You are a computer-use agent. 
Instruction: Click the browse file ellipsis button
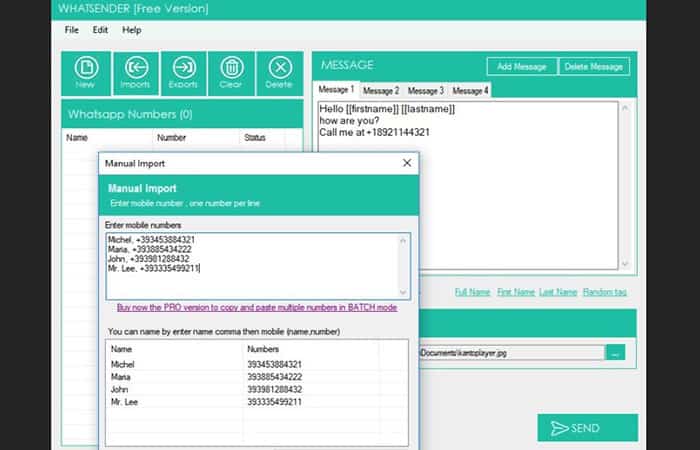[615, 353]
